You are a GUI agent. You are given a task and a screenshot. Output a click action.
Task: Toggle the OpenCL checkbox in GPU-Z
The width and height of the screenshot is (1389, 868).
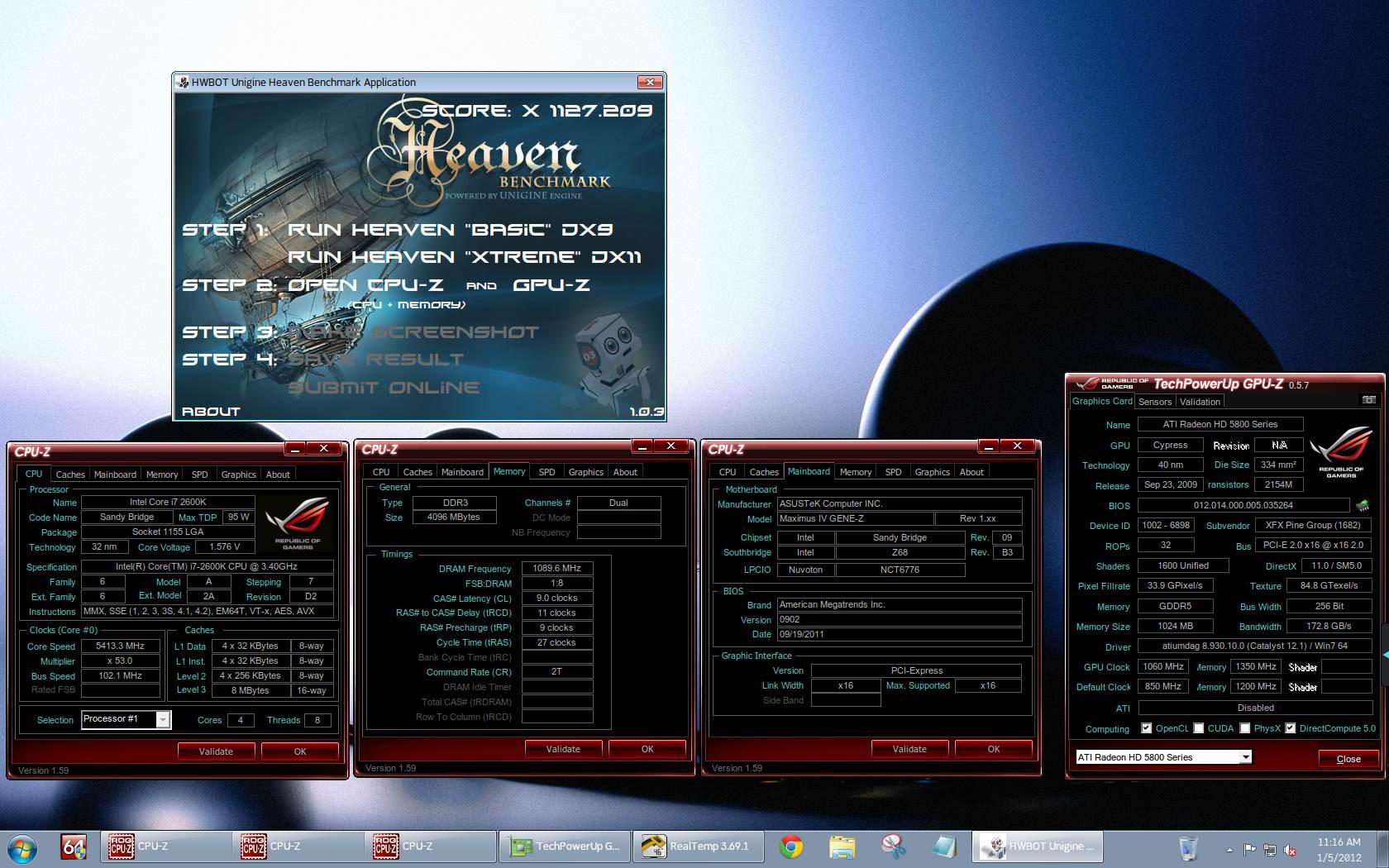pyautogui.click(x=1146, y=728)
